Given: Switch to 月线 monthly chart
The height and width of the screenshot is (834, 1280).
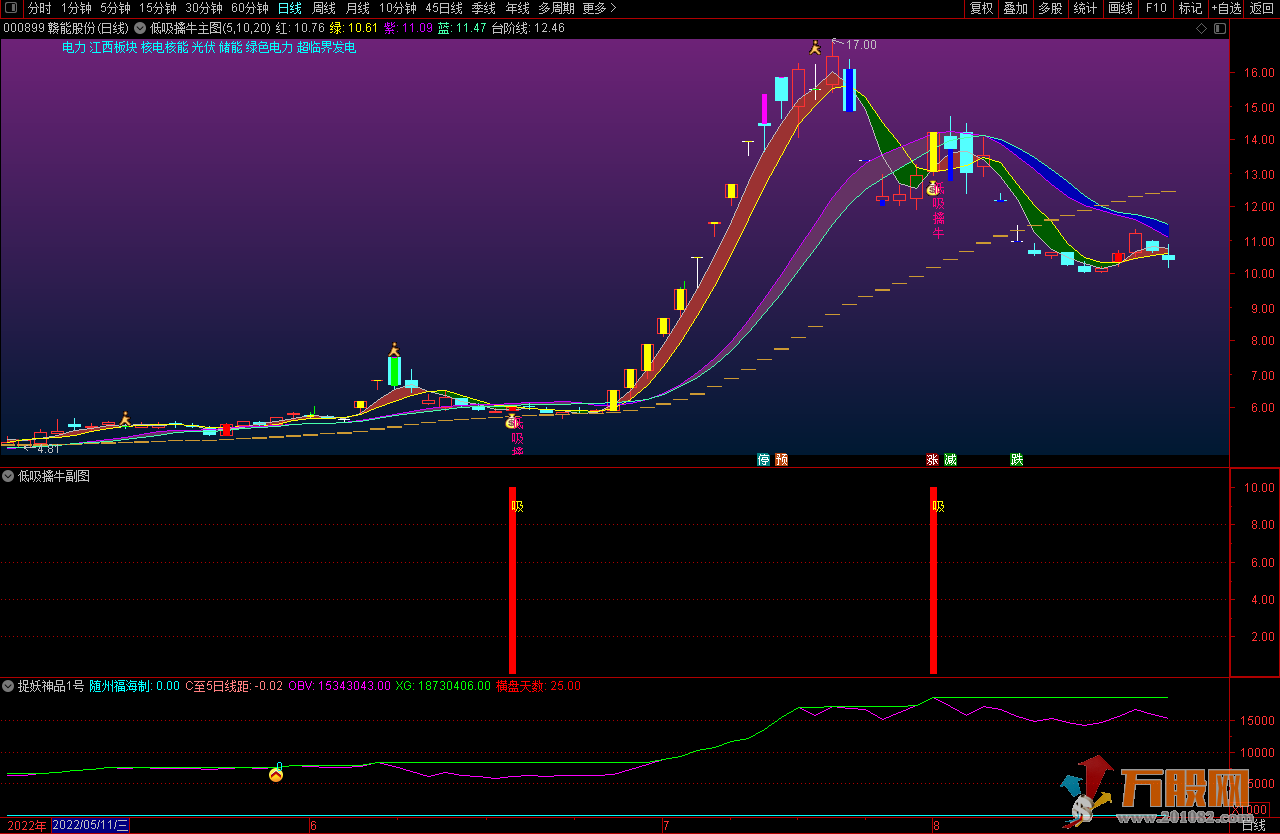Looking at the screenshot, I should pos(358,8).
